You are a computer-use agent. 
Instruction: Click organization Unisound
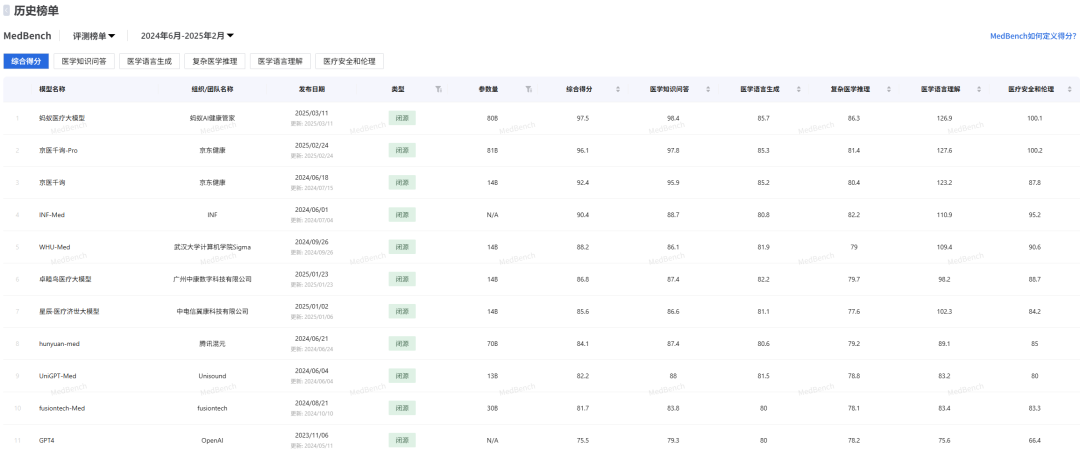pos(212,376)
